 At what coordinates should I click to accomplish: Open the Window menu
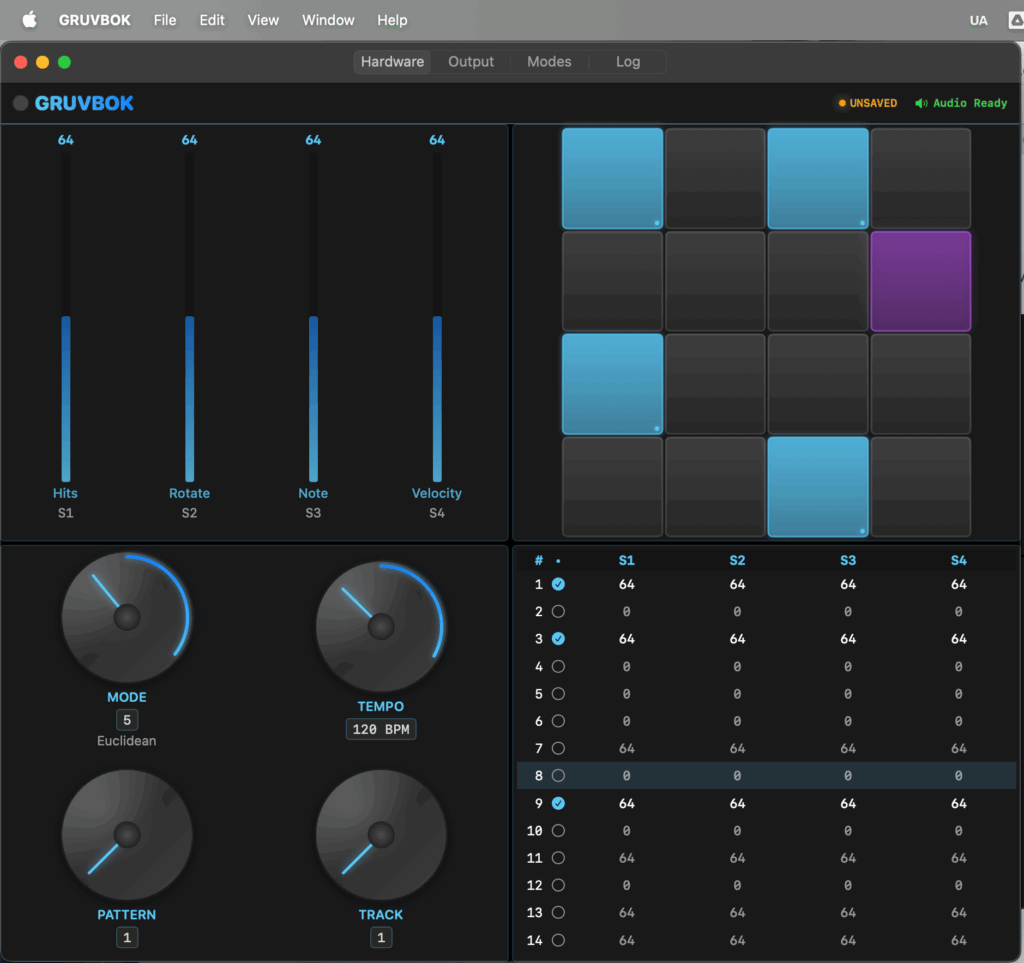pyautogui.click(x=328, y=19)
